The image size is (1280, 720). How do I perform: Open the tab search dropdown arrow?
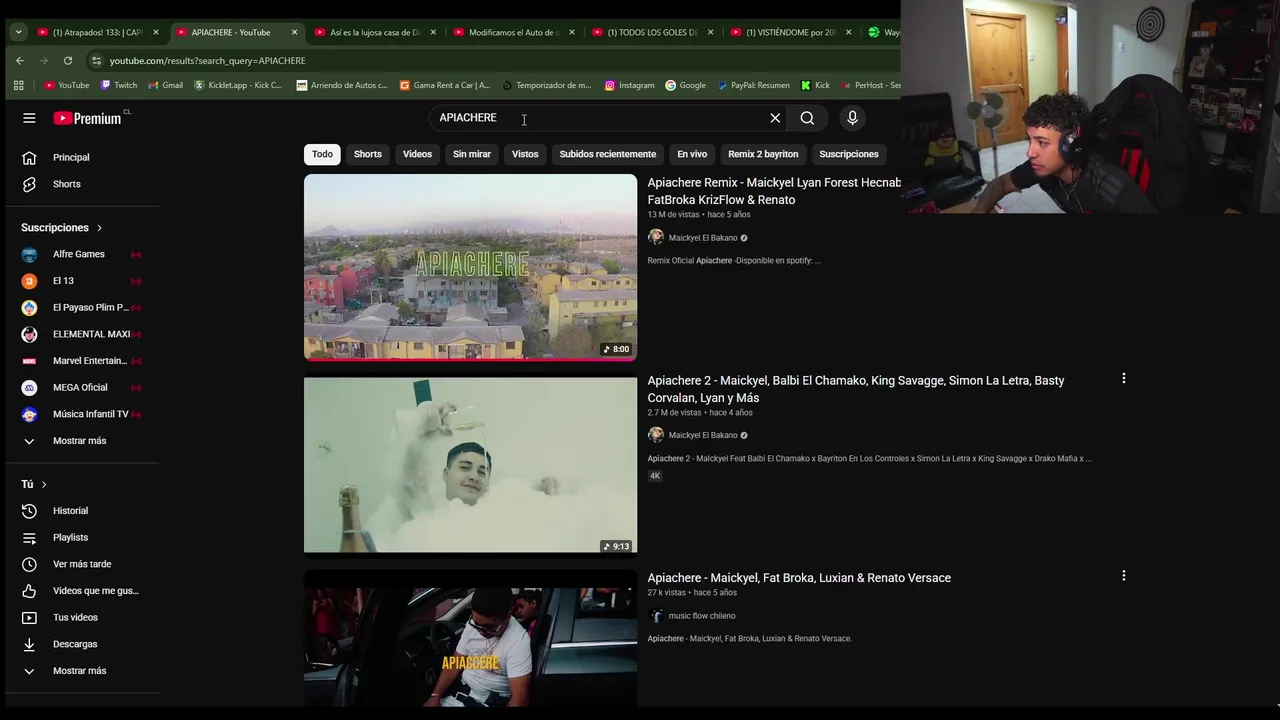click(18, 32)
